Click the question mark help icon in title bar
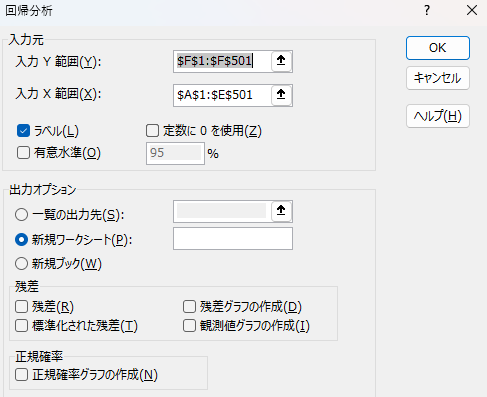Screen dimensions: 487x397 click(427, 11)
